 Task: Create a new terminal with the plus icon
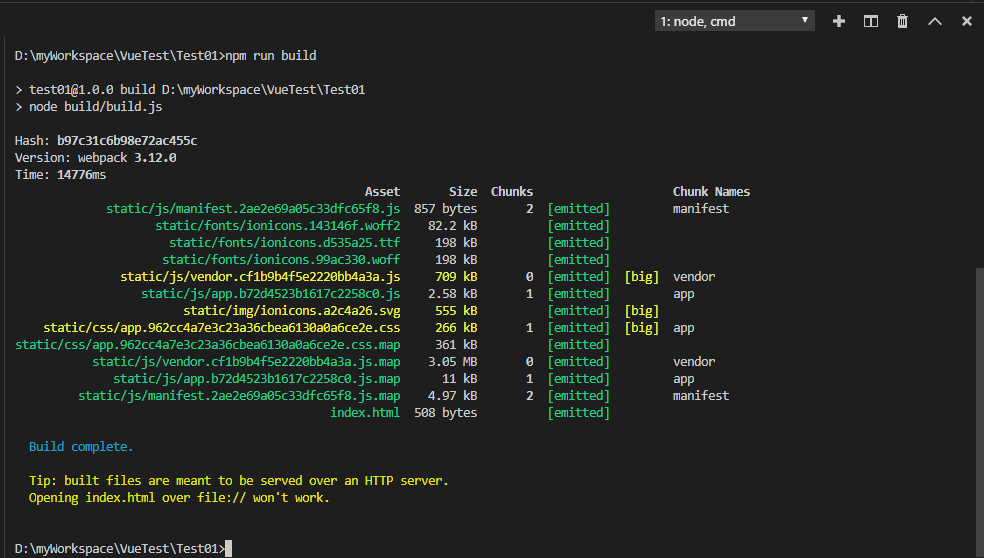point(838,21)
